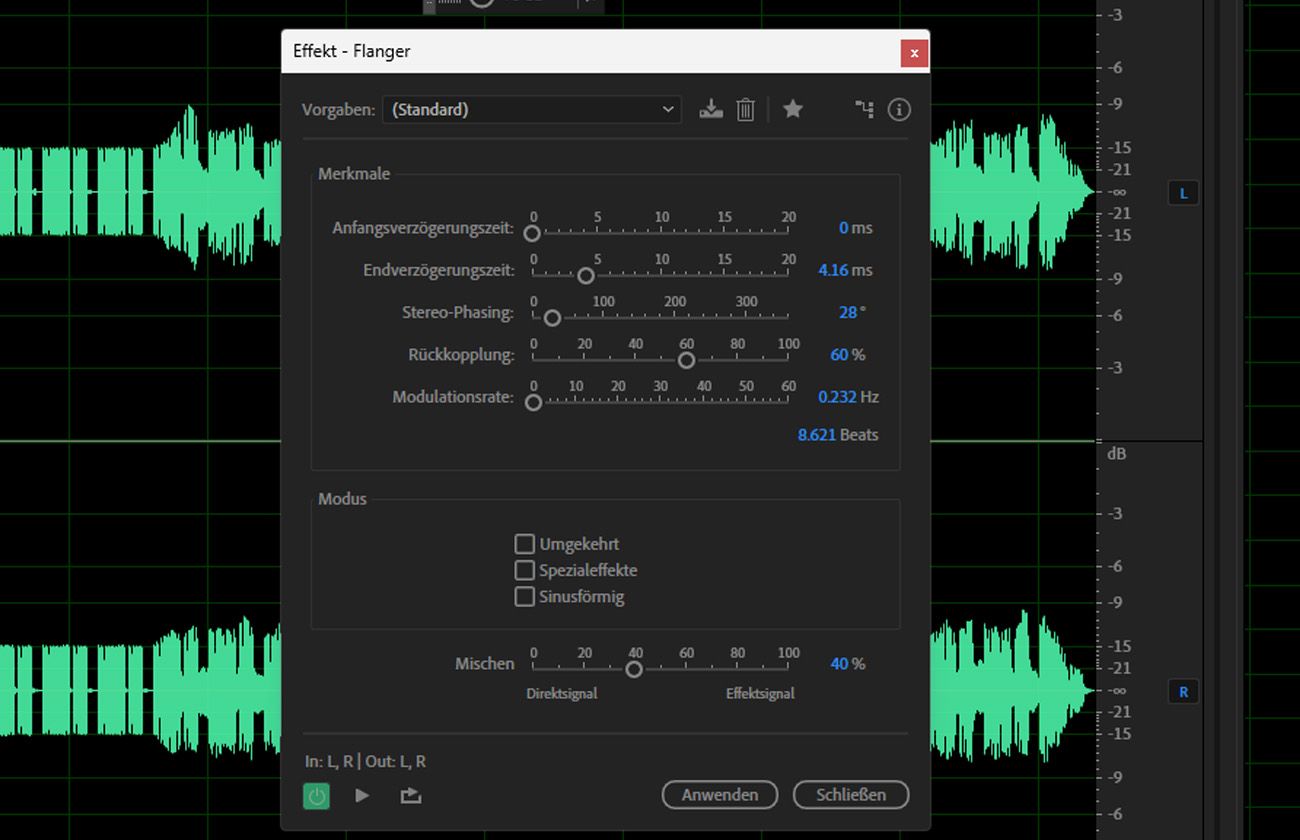Enable Spezialeffekte mode
This screenshot has height=840, width=1300.
[525, 569]
